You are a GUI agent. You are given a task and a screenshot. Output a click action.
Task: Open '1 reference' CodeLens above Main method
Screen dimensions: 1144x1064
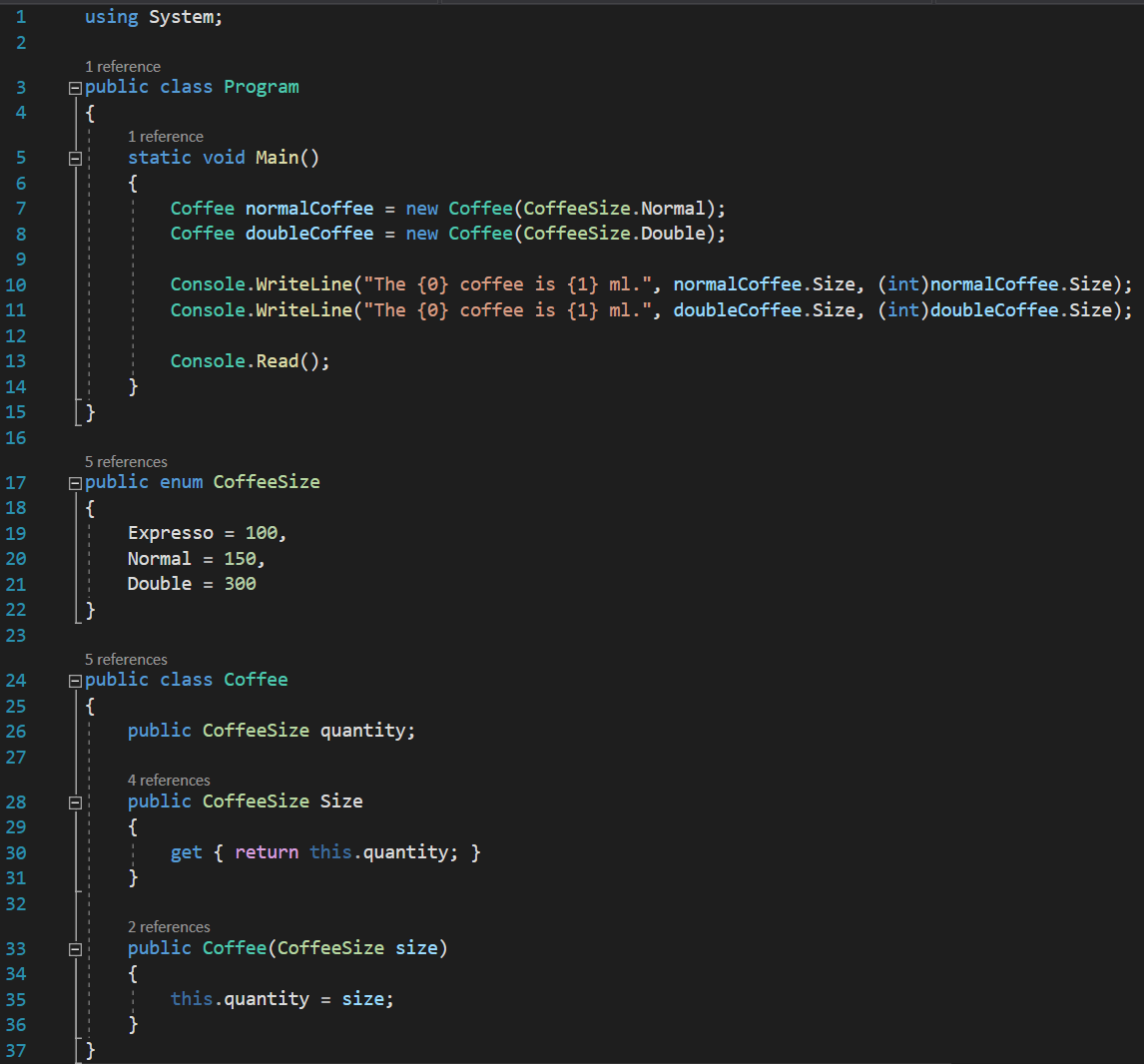tap(166, 137)
